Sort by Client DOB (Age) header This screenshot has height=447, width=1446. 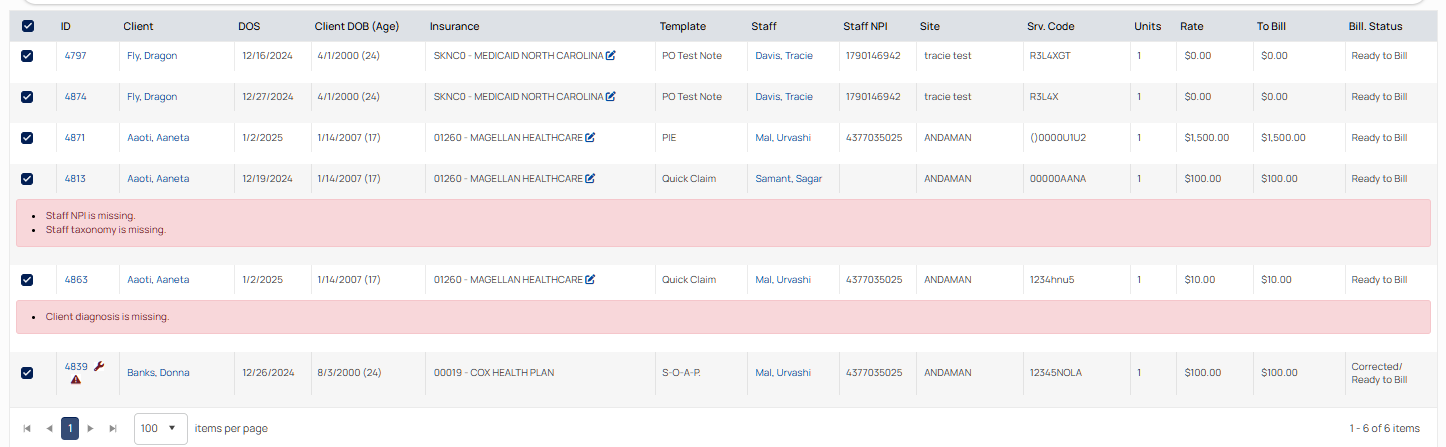click(x=357, y=27)
